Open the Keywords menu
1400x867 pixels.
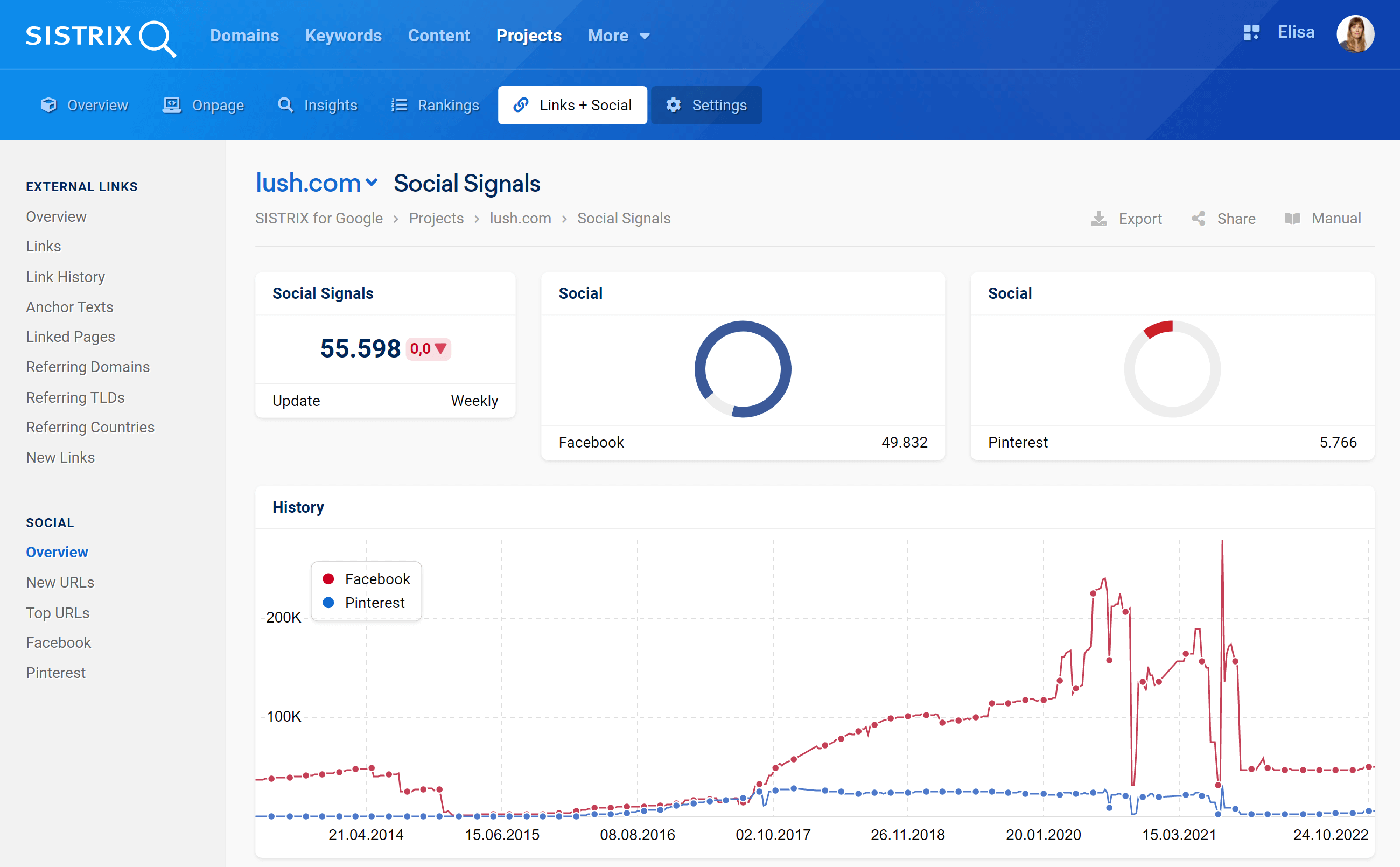pos(344,36)
